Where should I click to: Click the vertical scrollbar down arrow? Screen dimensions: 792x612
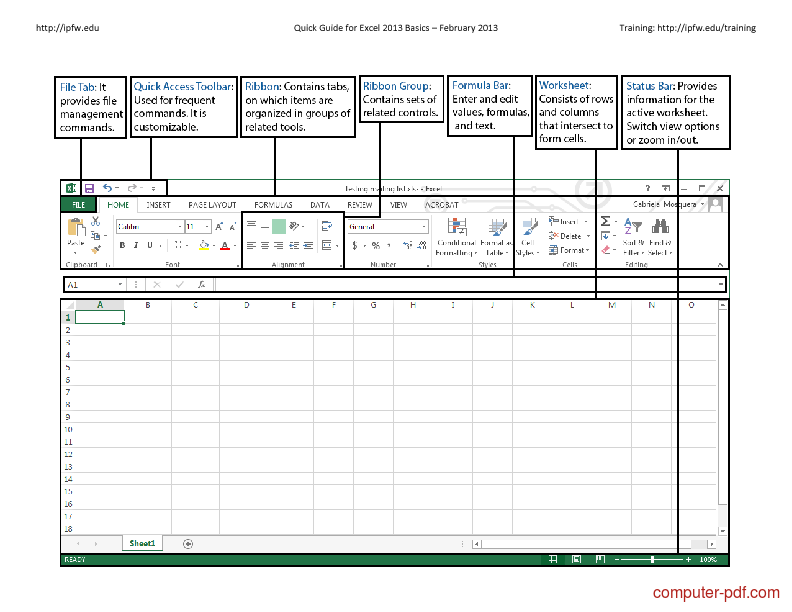coord(723,531)
